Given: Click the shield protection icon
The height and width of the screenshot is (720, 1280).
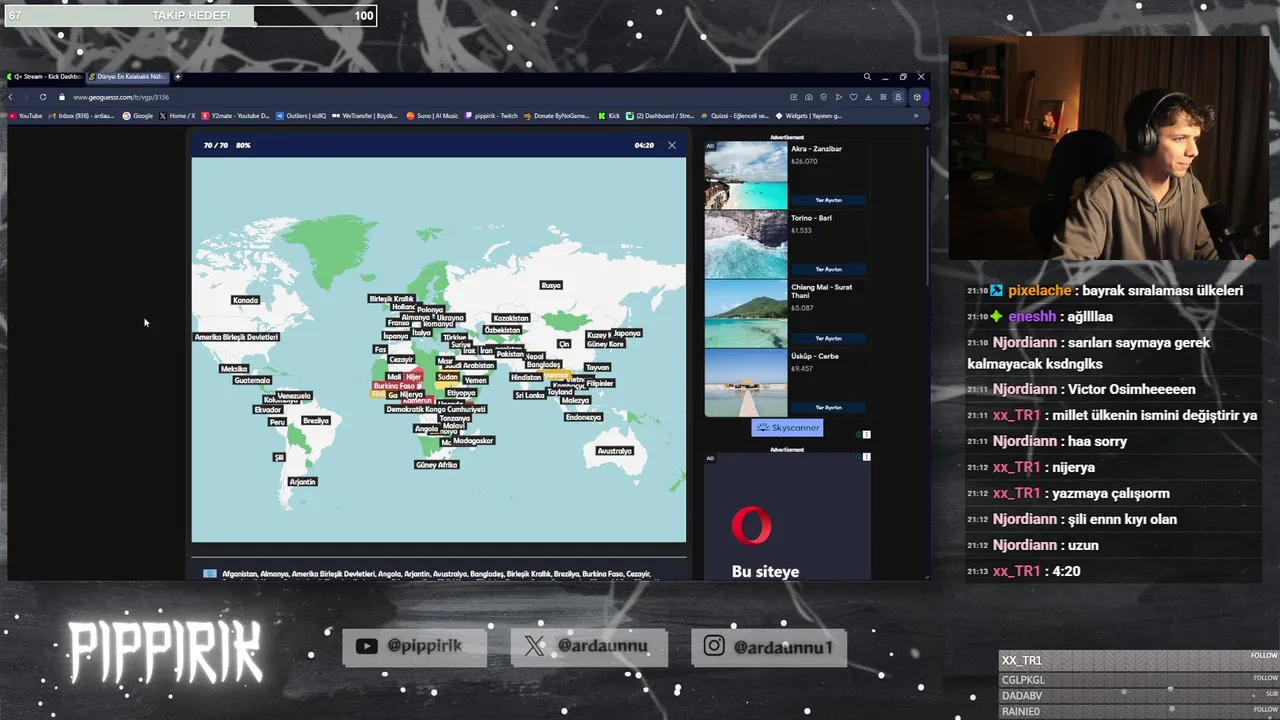Looking at the screenshot, I should click(824, 97).
